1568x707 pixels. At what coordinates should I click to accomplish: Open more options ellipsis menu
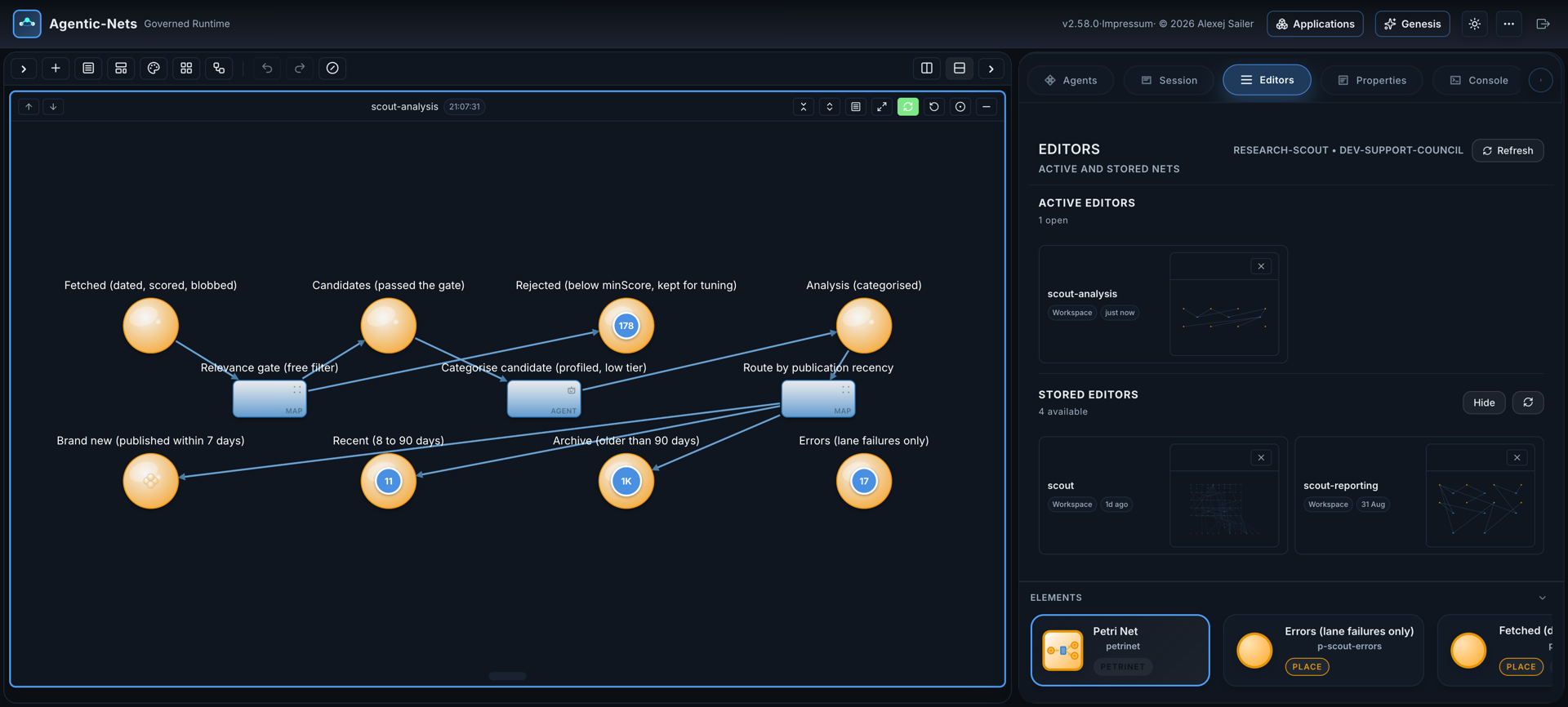(1509, 24)
